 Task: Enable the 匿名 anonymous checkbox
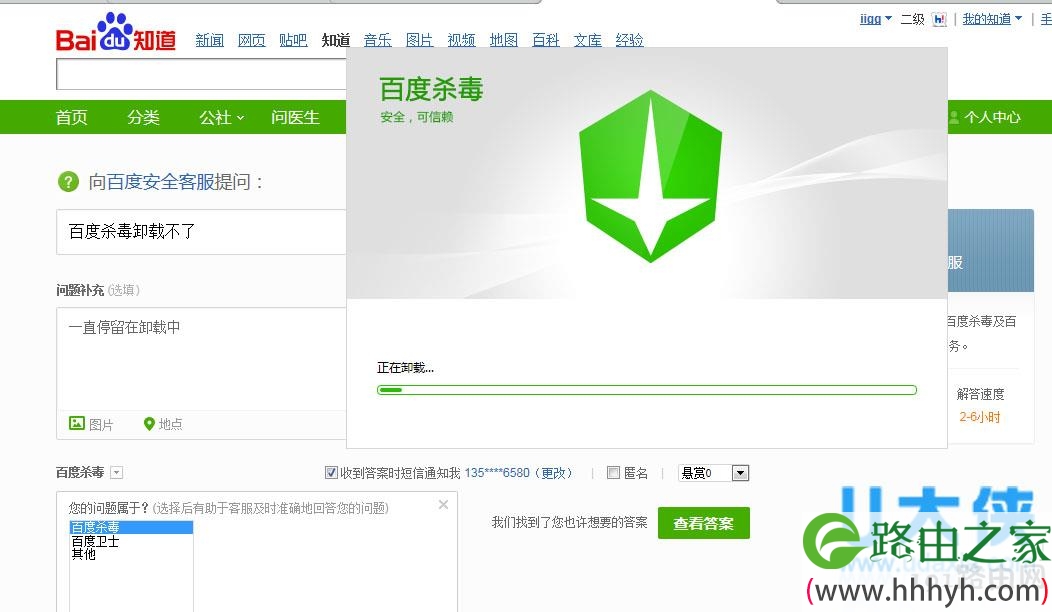(614, 472)
